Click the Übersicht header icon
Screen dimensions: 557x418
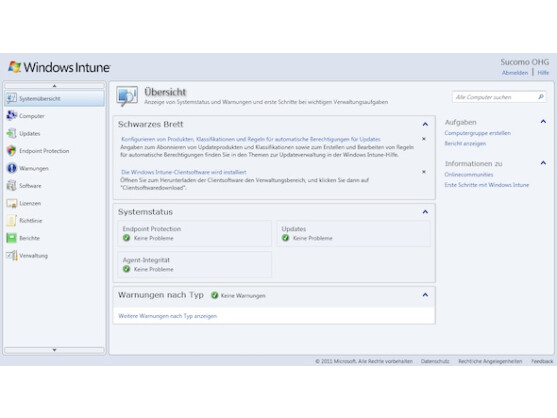(x=127, y=96)
